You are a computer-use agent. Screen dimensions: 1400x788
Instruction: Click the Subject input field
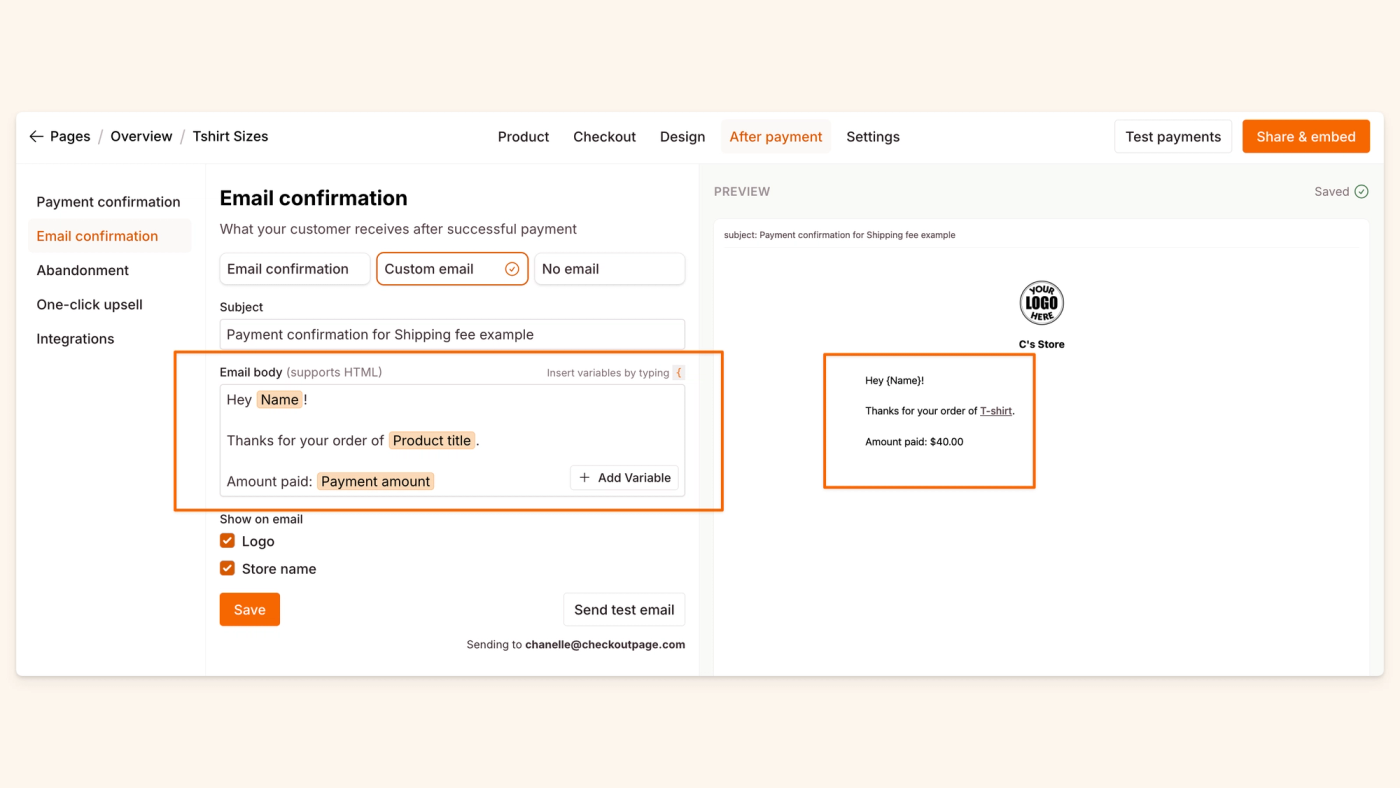(452, 335)
